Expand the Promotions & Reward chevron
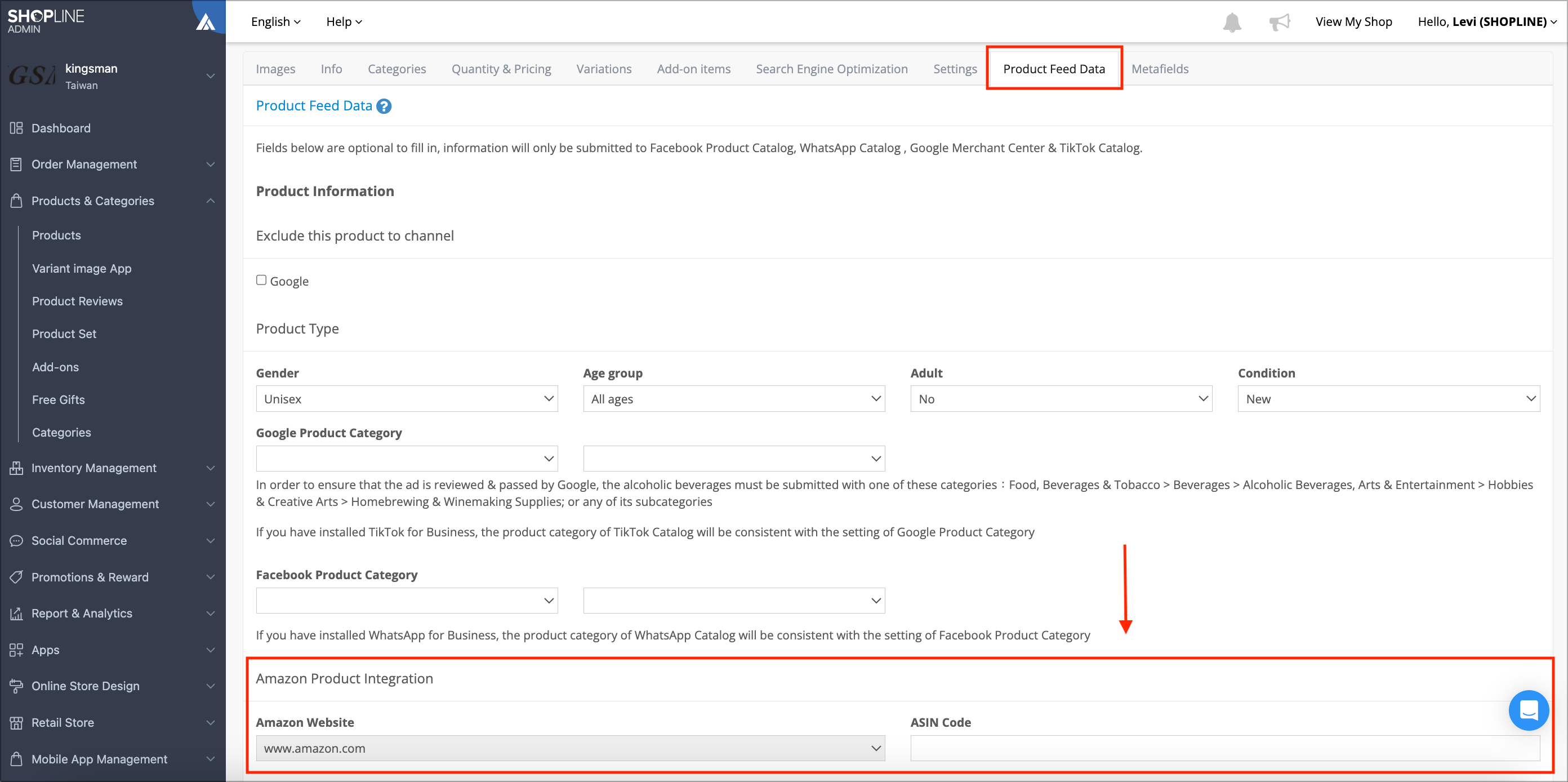This screenshot has width=1568, height=782. coord(211,577)
